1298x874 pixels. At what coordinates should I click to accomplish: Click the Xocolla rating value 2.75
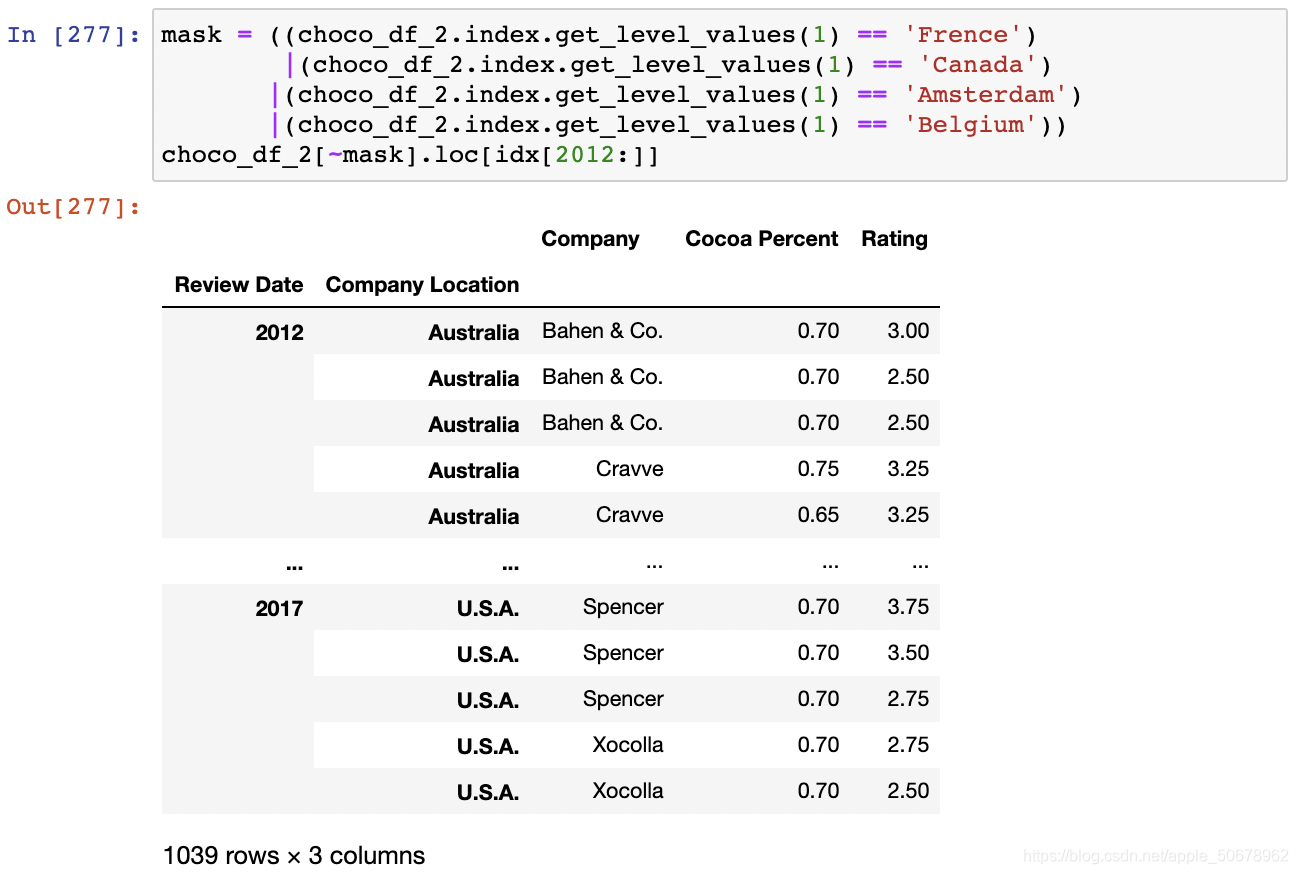tap(908, 745)
